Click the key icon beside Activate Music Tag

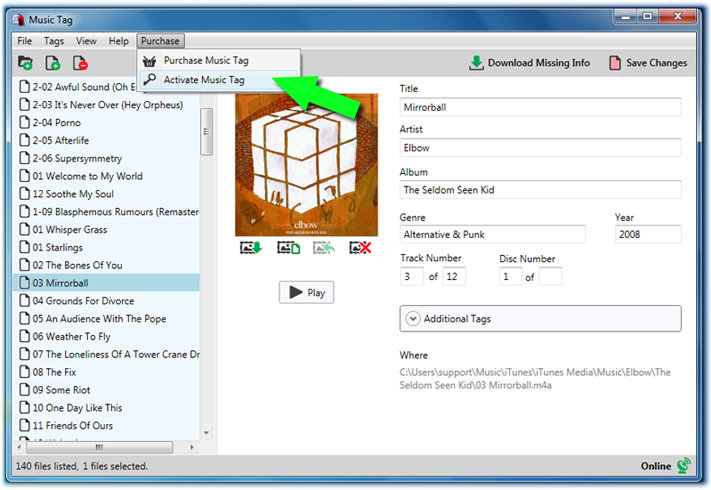coord(149,80)
